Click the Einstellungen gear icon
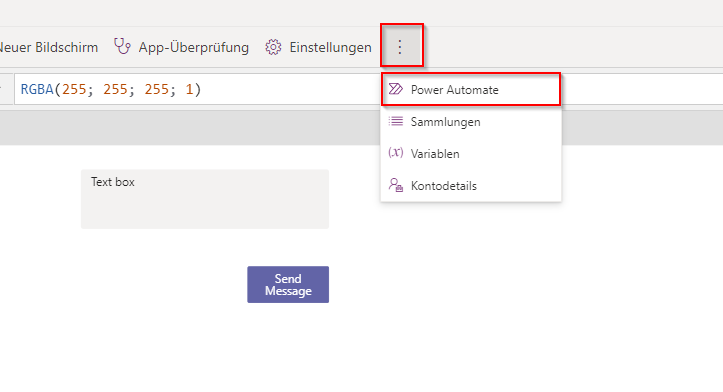 click(x=273, y=47)
